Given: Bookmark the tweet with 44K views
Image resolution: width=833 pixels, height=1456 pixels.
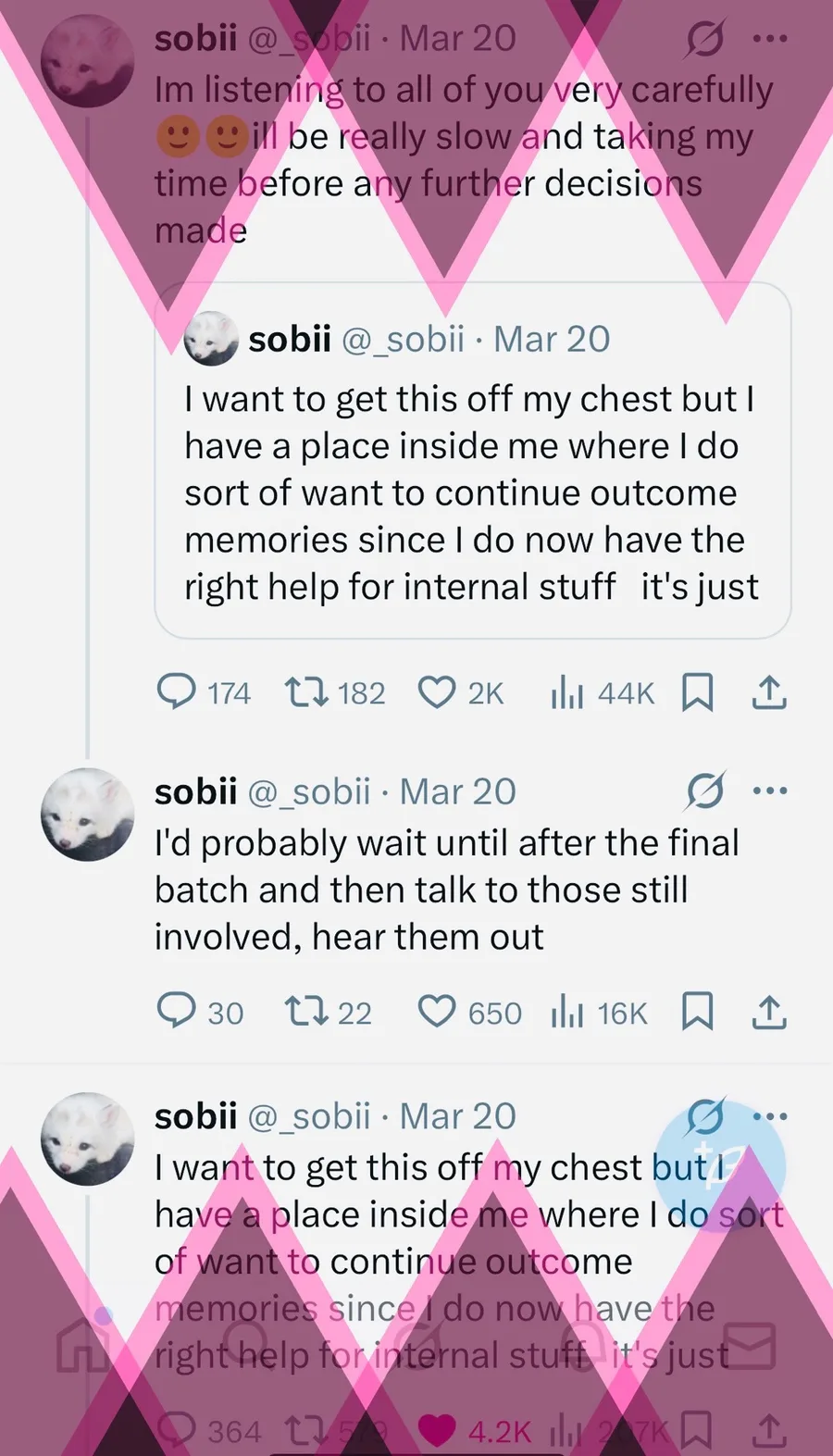Looking at the screenshot, I should coord(697,691).
